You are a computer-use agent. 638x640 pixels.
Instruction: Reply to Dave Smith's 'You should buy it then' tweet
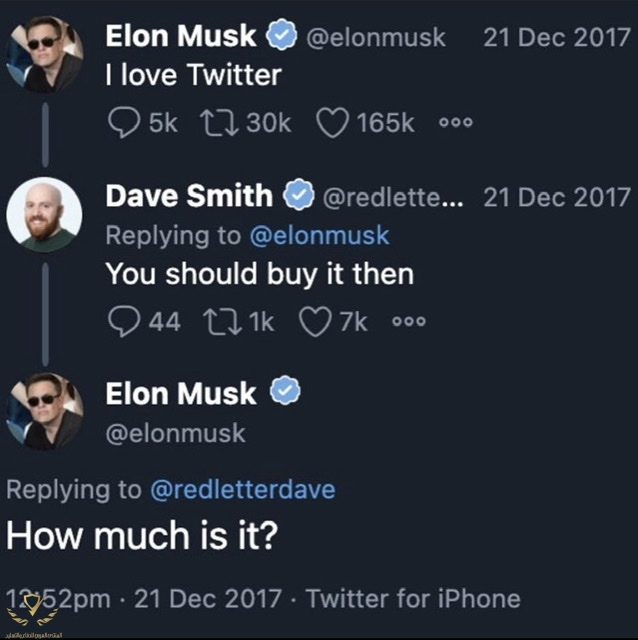pyautogui.click(x=124, y=321)
